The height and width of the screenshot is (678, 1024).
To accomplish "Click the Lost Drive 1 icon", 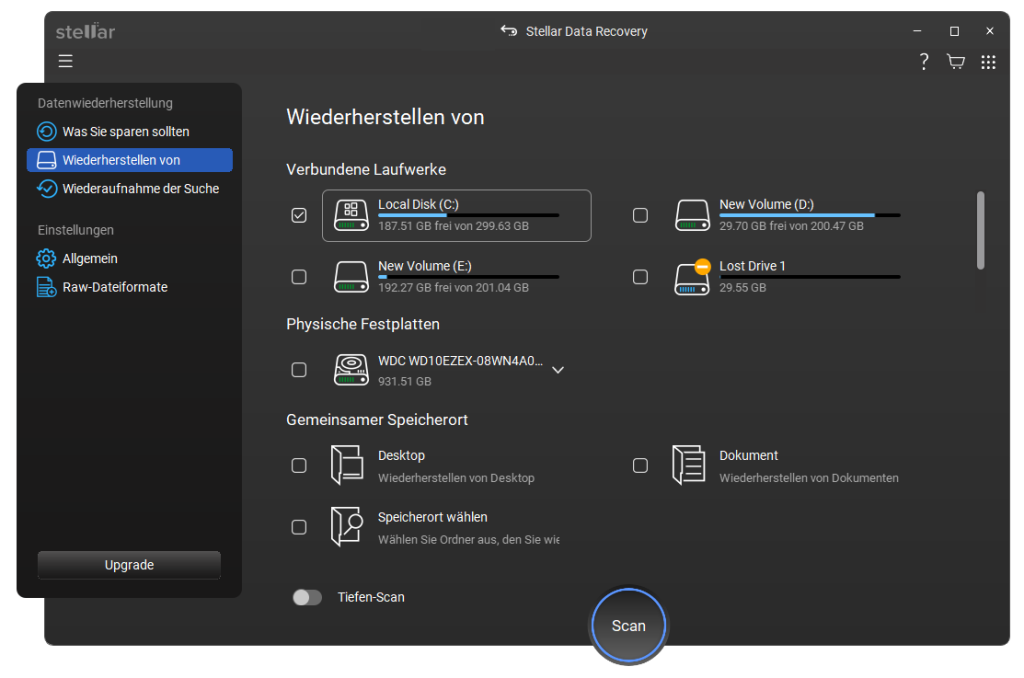I will pos(692,277).
